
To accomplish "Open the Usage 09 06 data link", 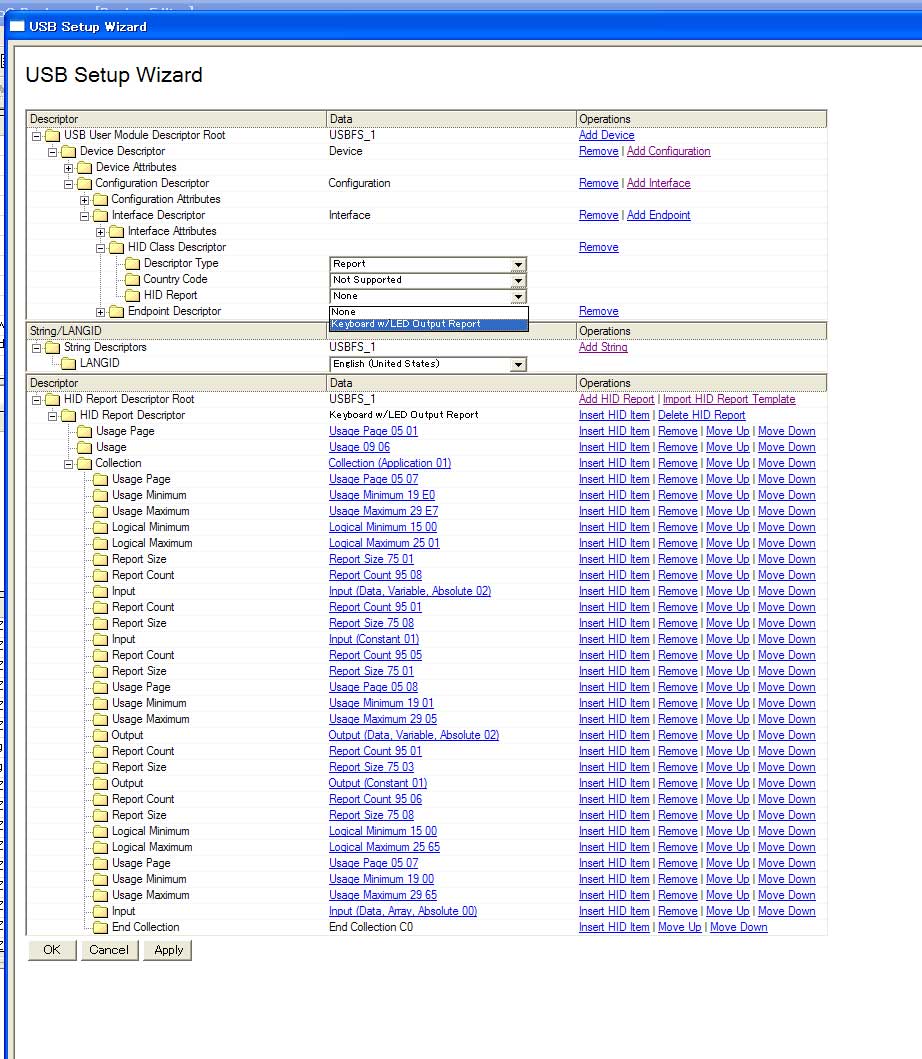I will [x=359, y=447].
